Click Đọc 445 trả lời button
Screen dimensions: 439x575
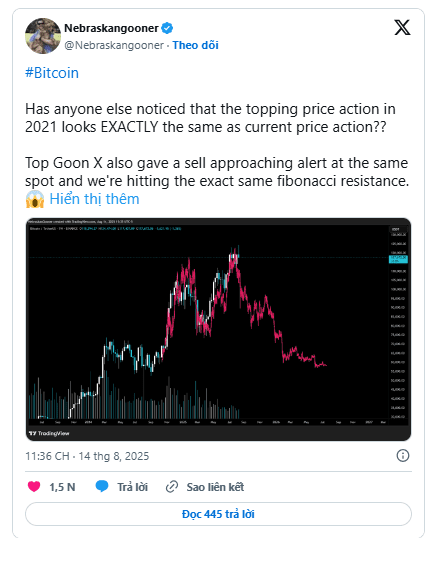coord(218,514)
